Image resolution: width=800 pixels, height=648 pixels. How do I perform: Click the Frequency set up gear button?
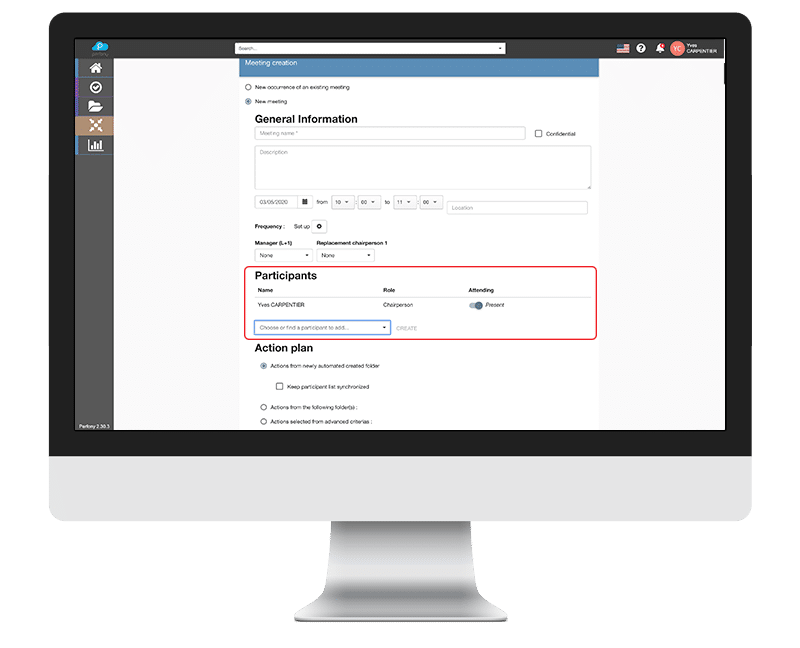pyautogui.click(x=319, y=227)
